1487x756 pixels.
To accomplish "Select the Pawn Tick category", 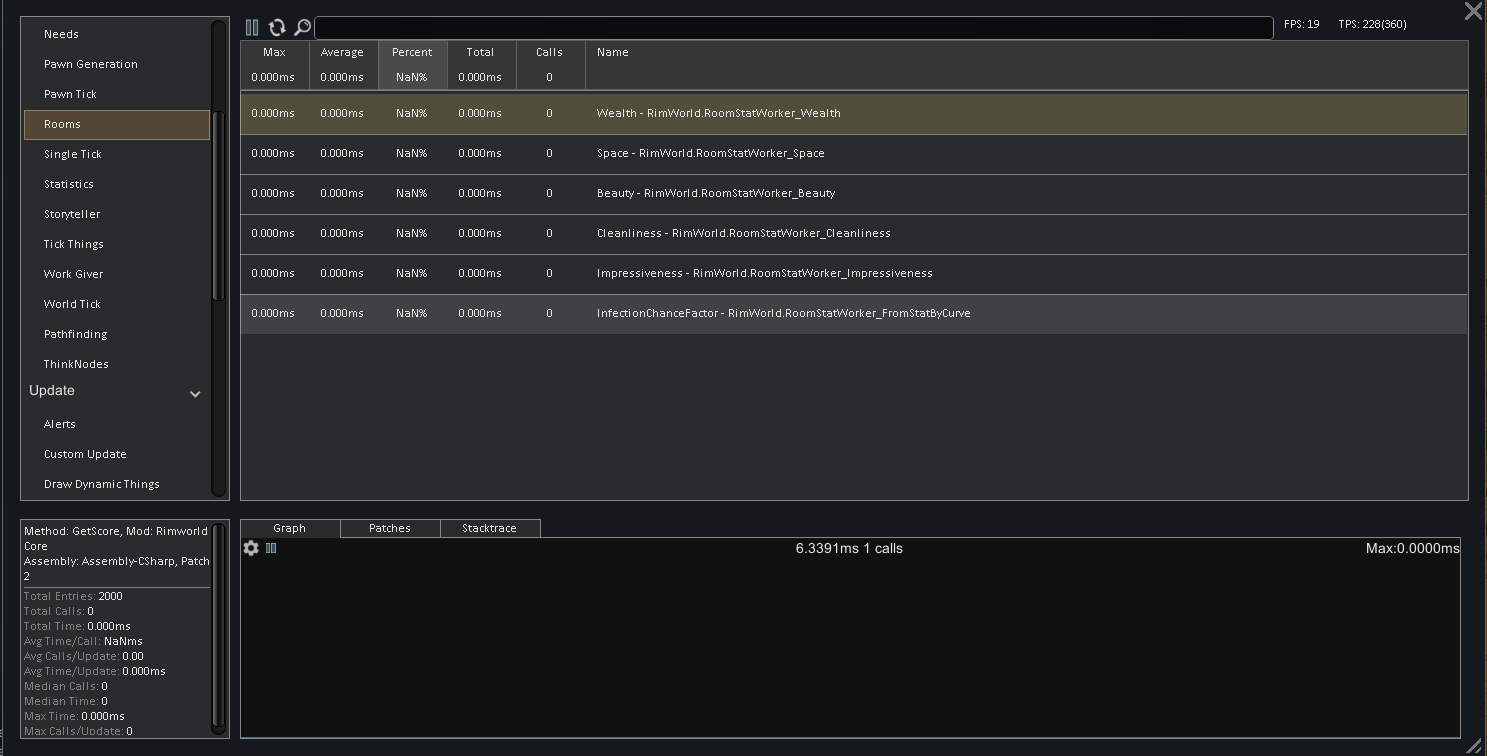I will (117, 94).
